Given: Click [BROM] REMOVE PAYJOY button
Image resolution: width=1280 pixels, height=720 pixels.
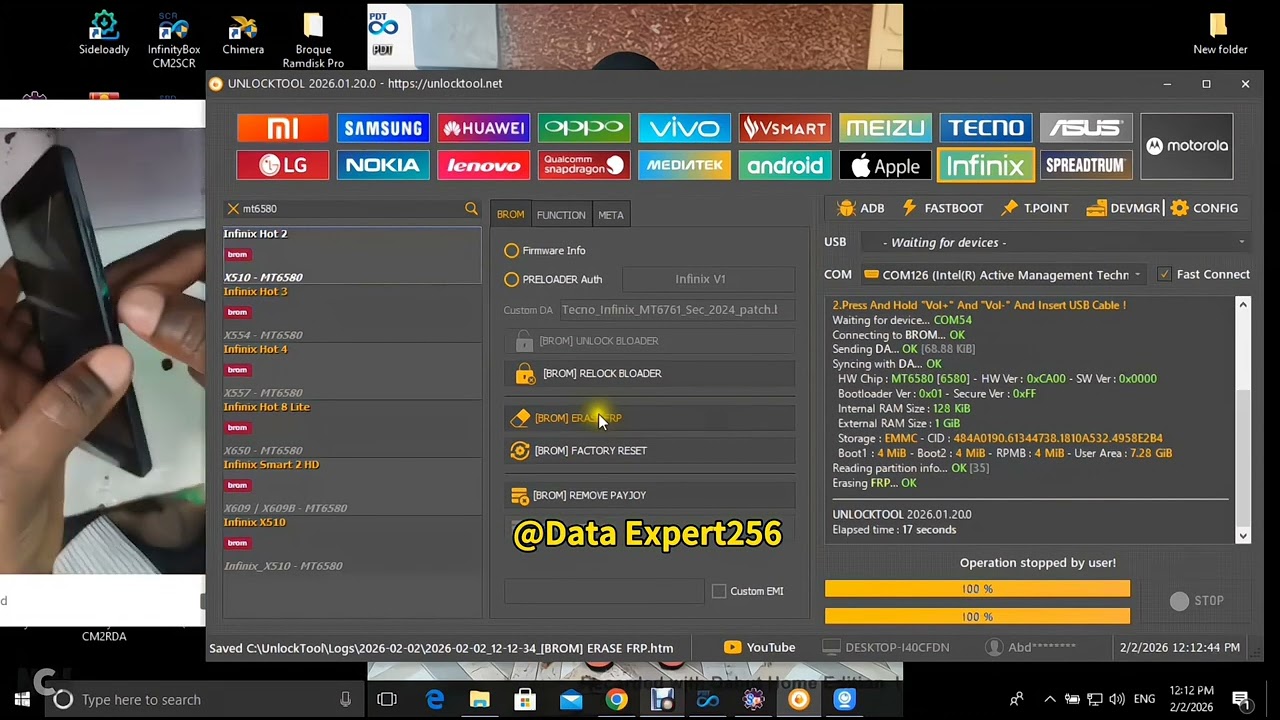Looking at the screenshot, I should coord(650,495).
